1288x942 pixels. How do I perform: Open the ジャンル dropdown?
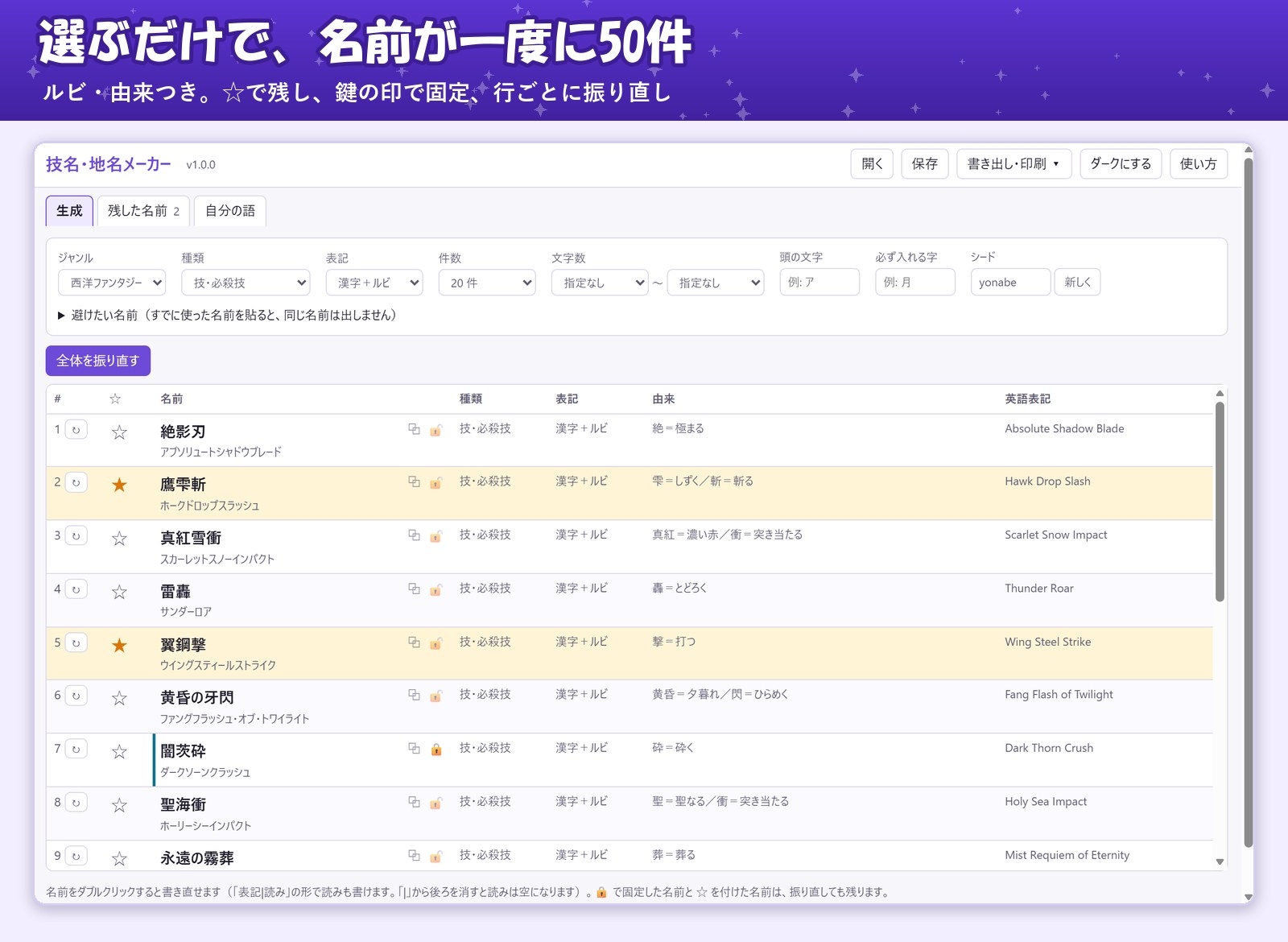(112, 283)
